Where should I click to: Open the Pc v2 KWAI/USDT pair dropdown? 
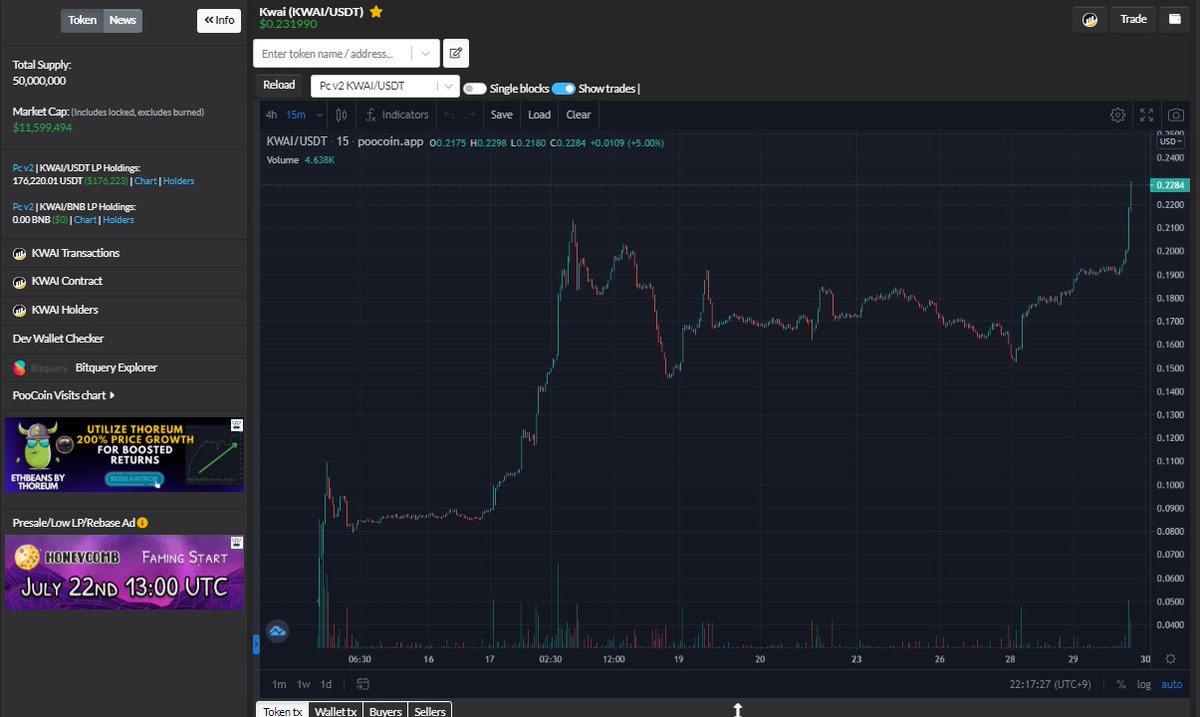(x=385, y=86)
